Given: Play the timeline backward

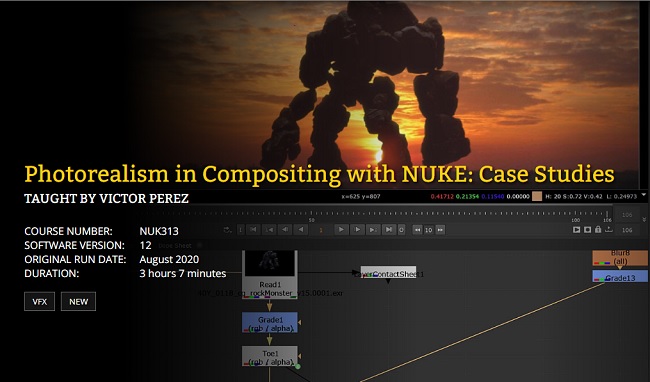Looking at the screenshot, I should pyautogui.click(x=301, y=230).
